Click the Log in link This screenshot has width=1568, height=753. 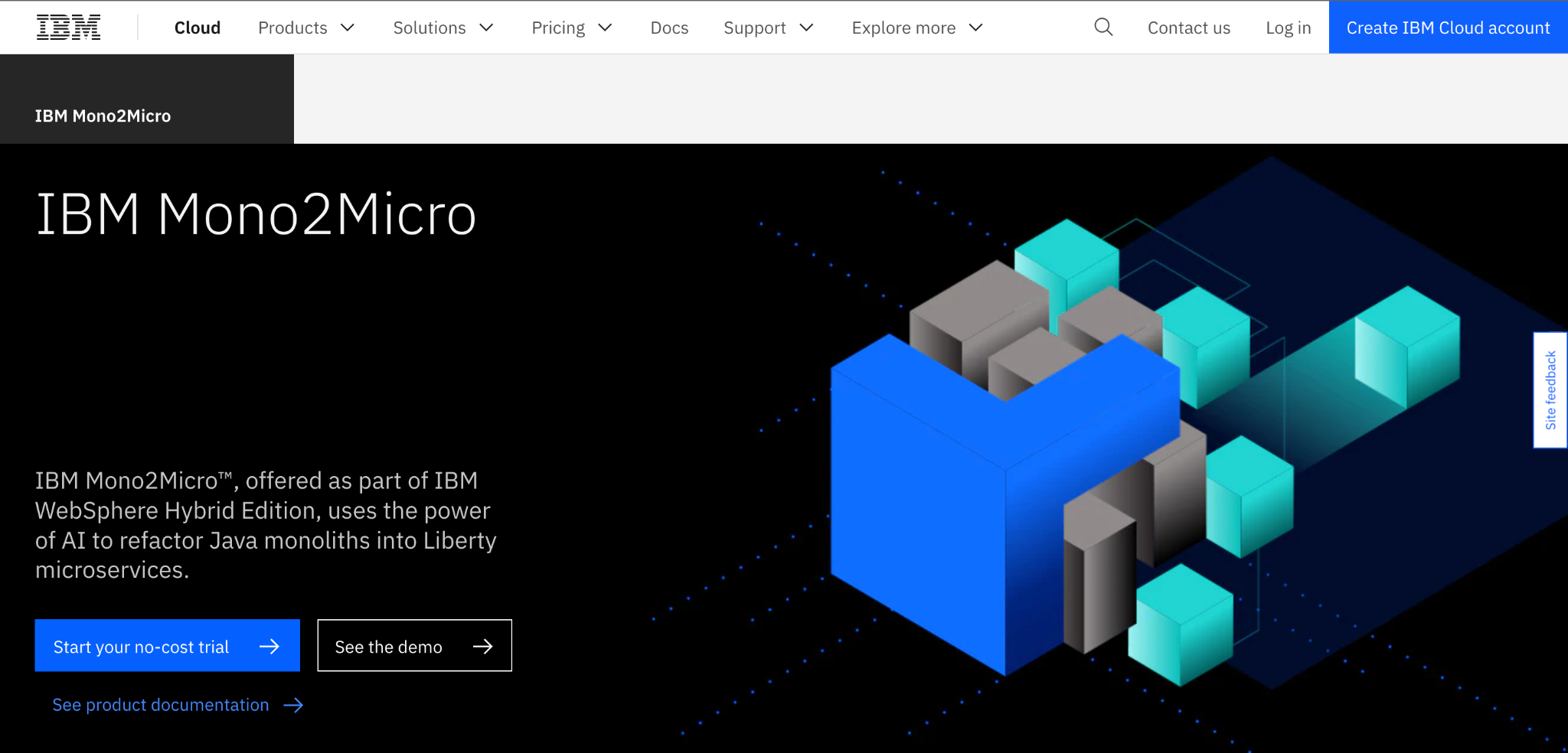(x=1288, y=28)
